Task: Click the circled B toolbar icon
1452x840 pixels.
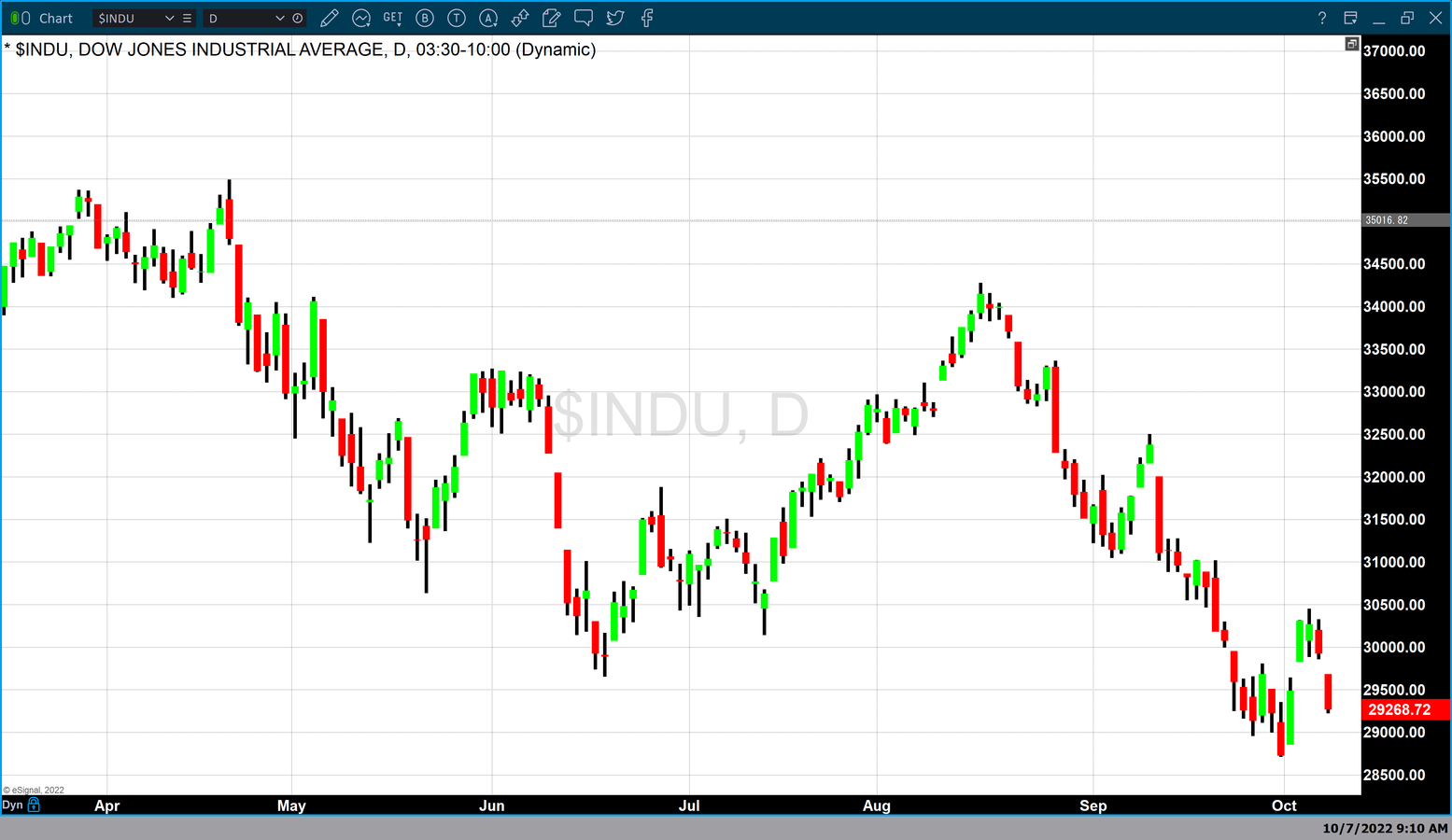Action: pyautogui.click(x=425, y=18)
